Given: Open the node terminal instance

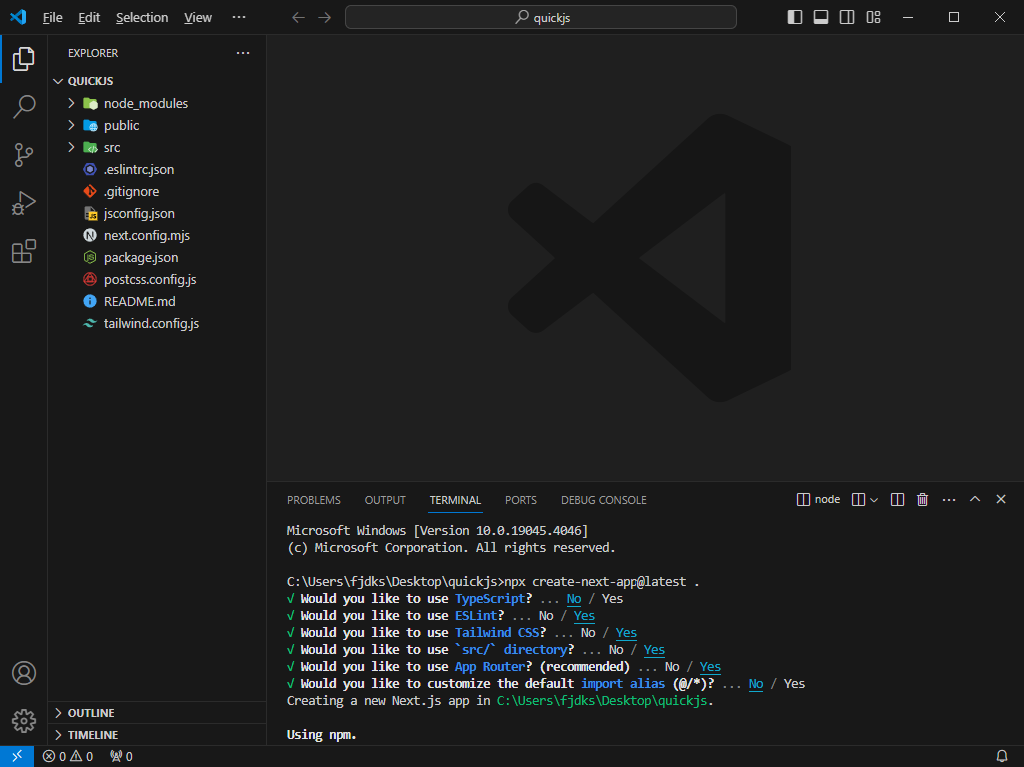Looking at the screenshot, I should click(818, 499).
